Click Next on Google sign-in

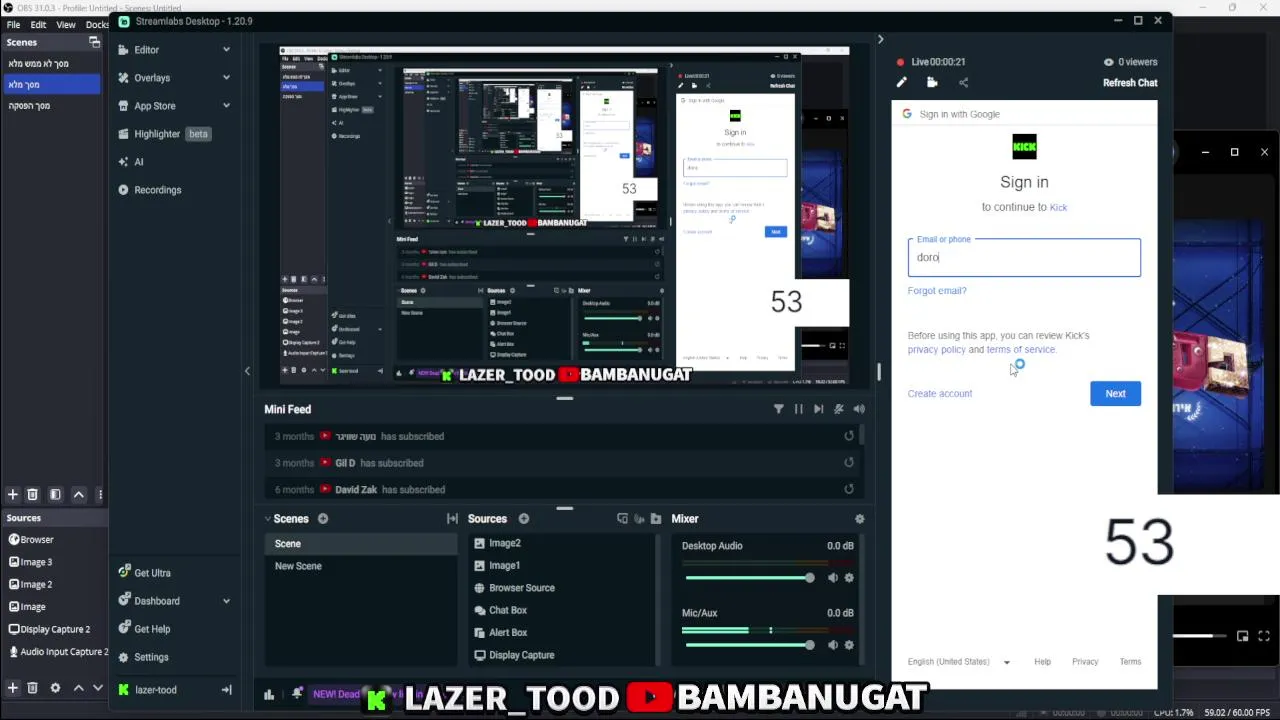(1115, 394)
